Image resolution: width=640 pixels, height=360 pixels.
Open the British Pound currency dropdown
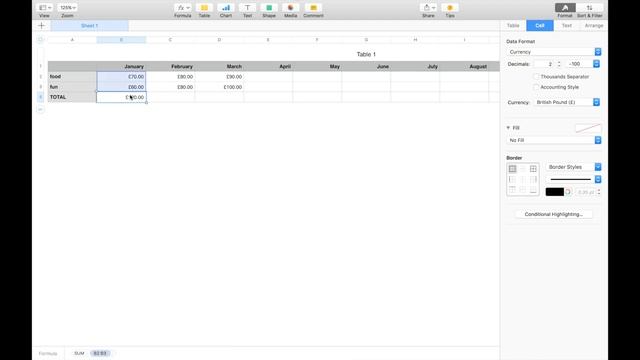point(567,102)
